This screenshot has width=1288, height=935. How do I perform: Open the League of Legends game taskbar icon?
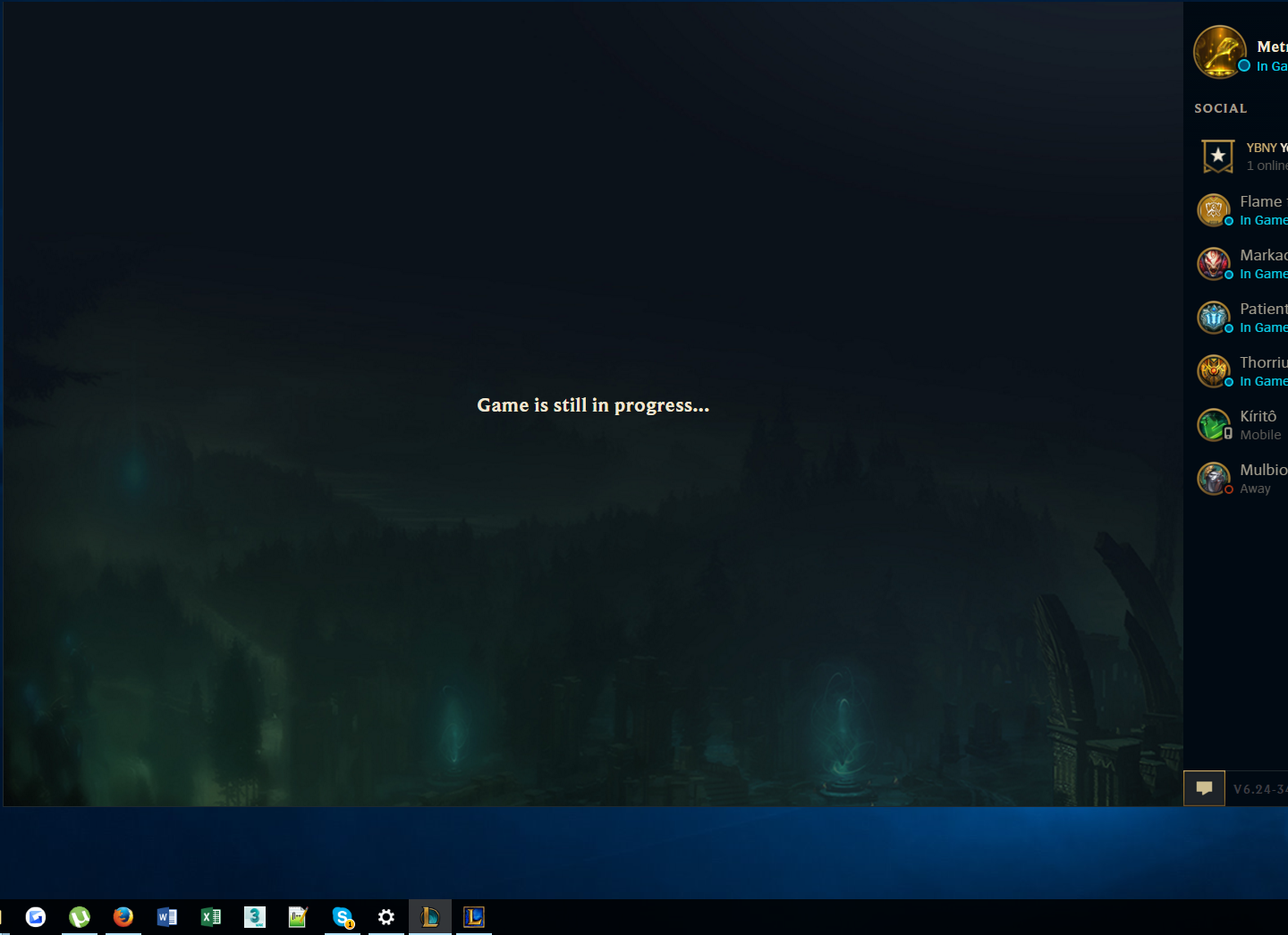click(474, 917)
